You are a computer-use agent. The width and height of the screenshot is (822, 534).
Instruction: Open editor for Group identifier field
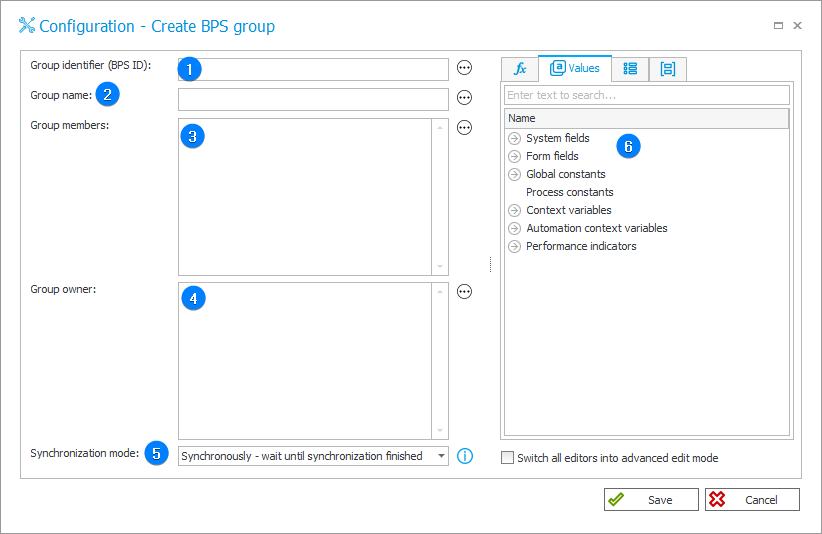(464, 68)
